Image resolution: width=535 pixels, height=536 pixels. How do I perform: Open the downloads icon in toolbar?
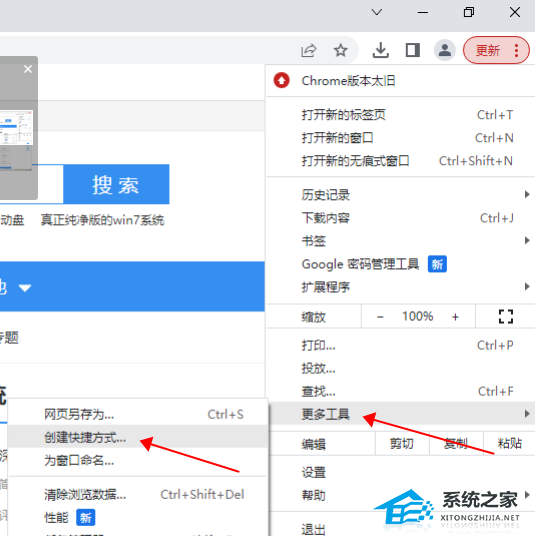tap(380, 50)
